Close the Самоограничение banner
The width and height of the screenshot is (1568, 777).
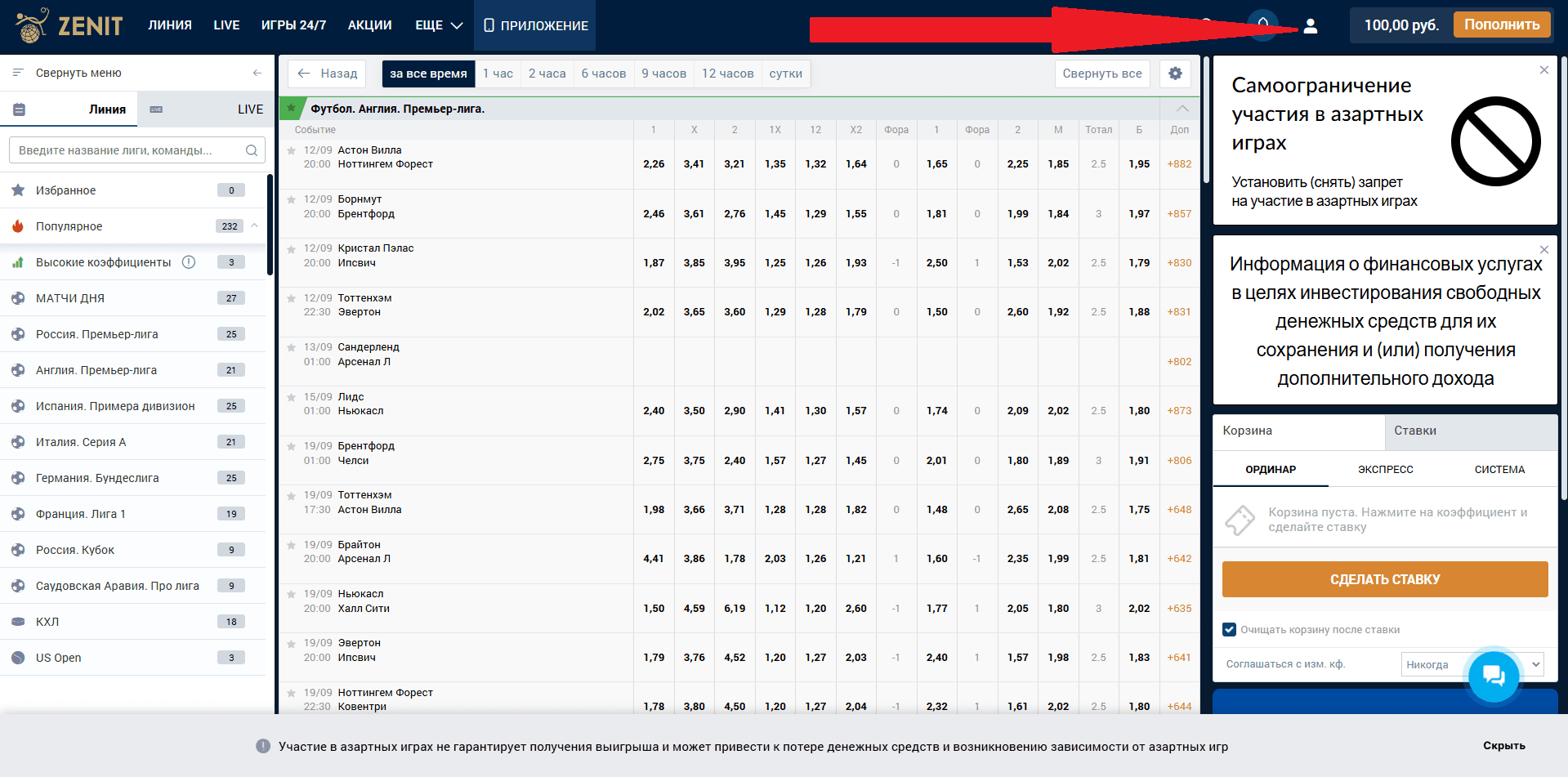pyautogui.click(x=1543, y=70)
